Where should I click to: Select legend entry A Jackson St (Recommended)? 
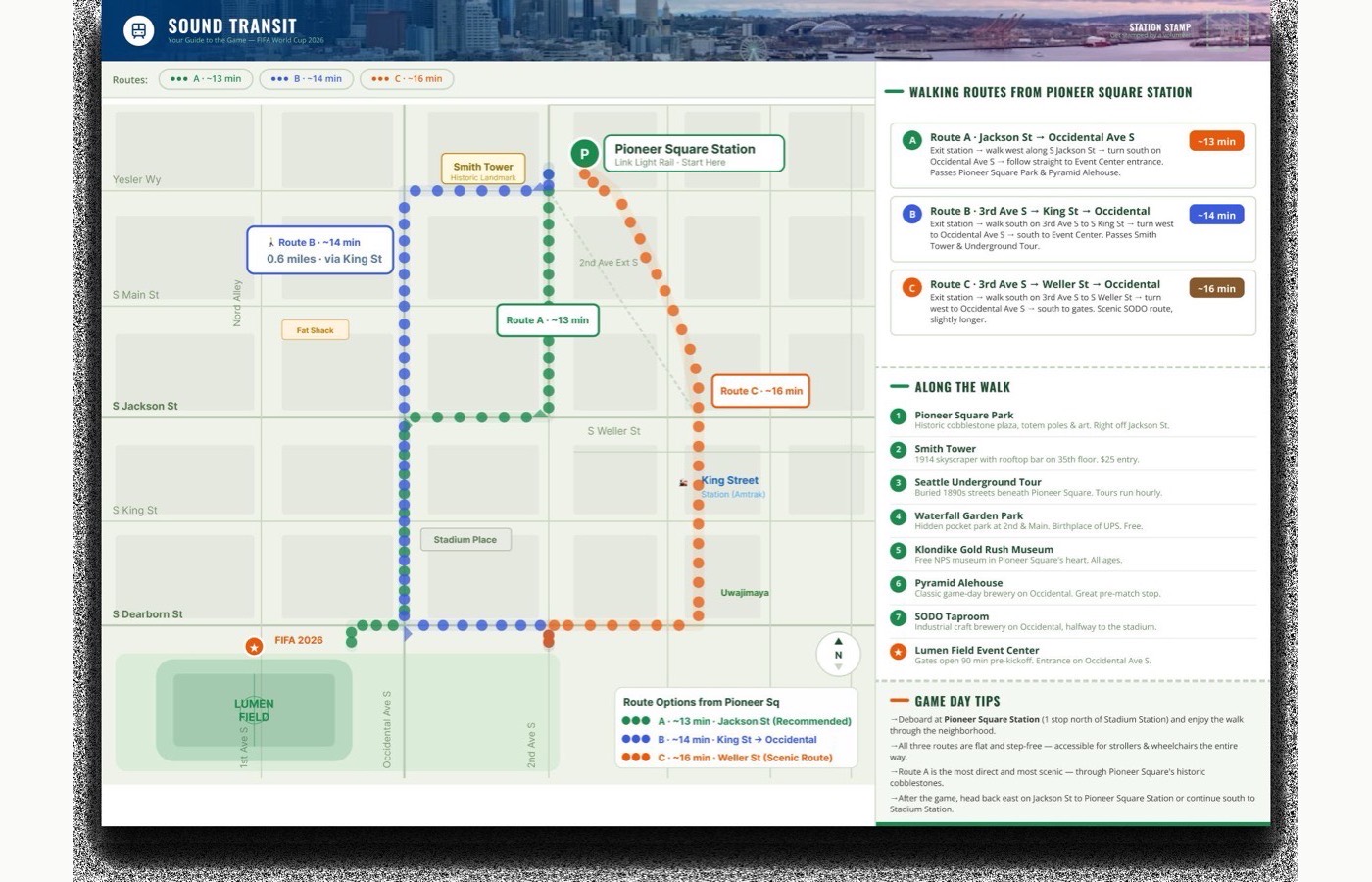(737, 721)
